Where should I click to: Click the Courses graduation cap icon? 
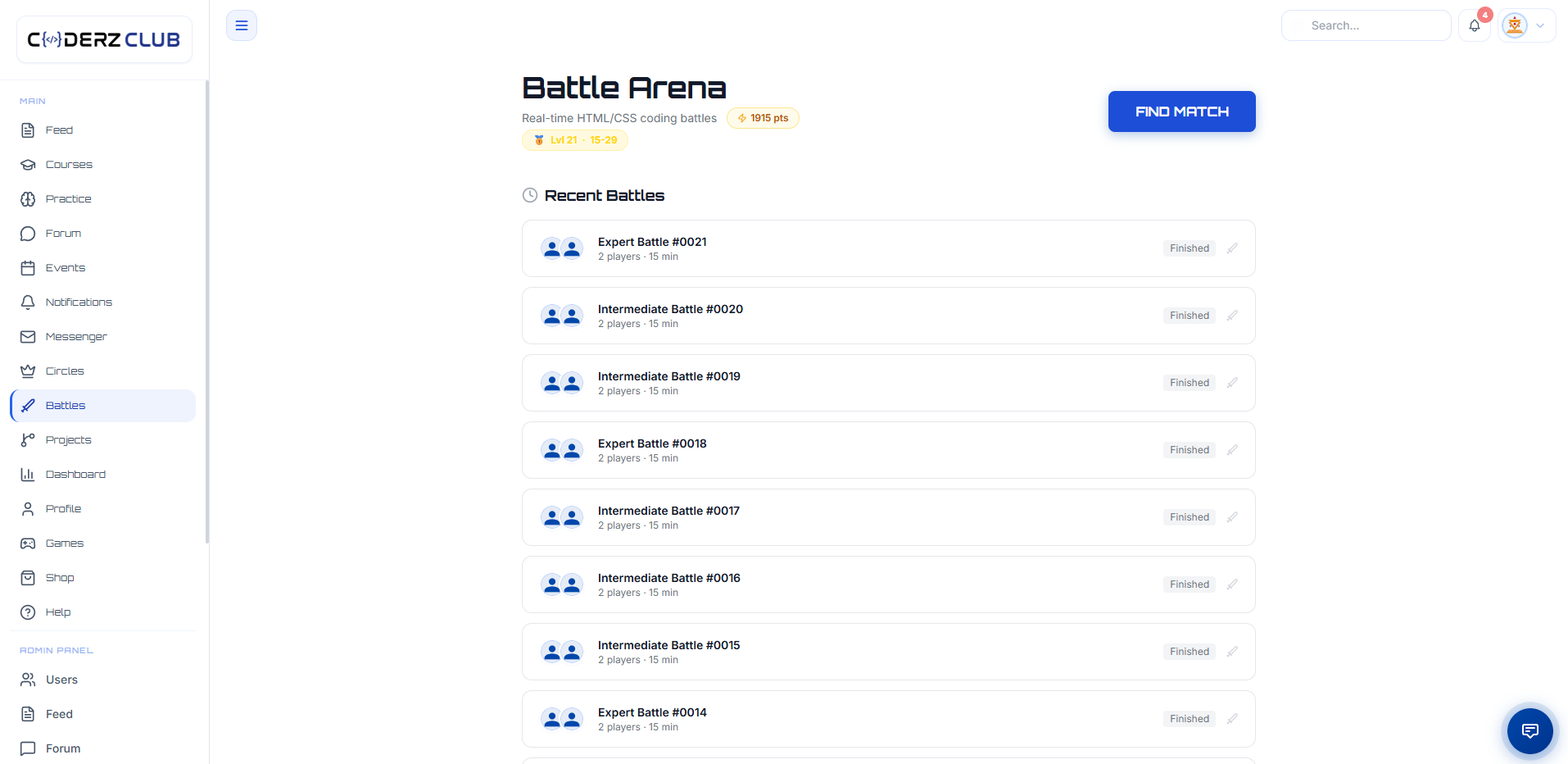28,165
